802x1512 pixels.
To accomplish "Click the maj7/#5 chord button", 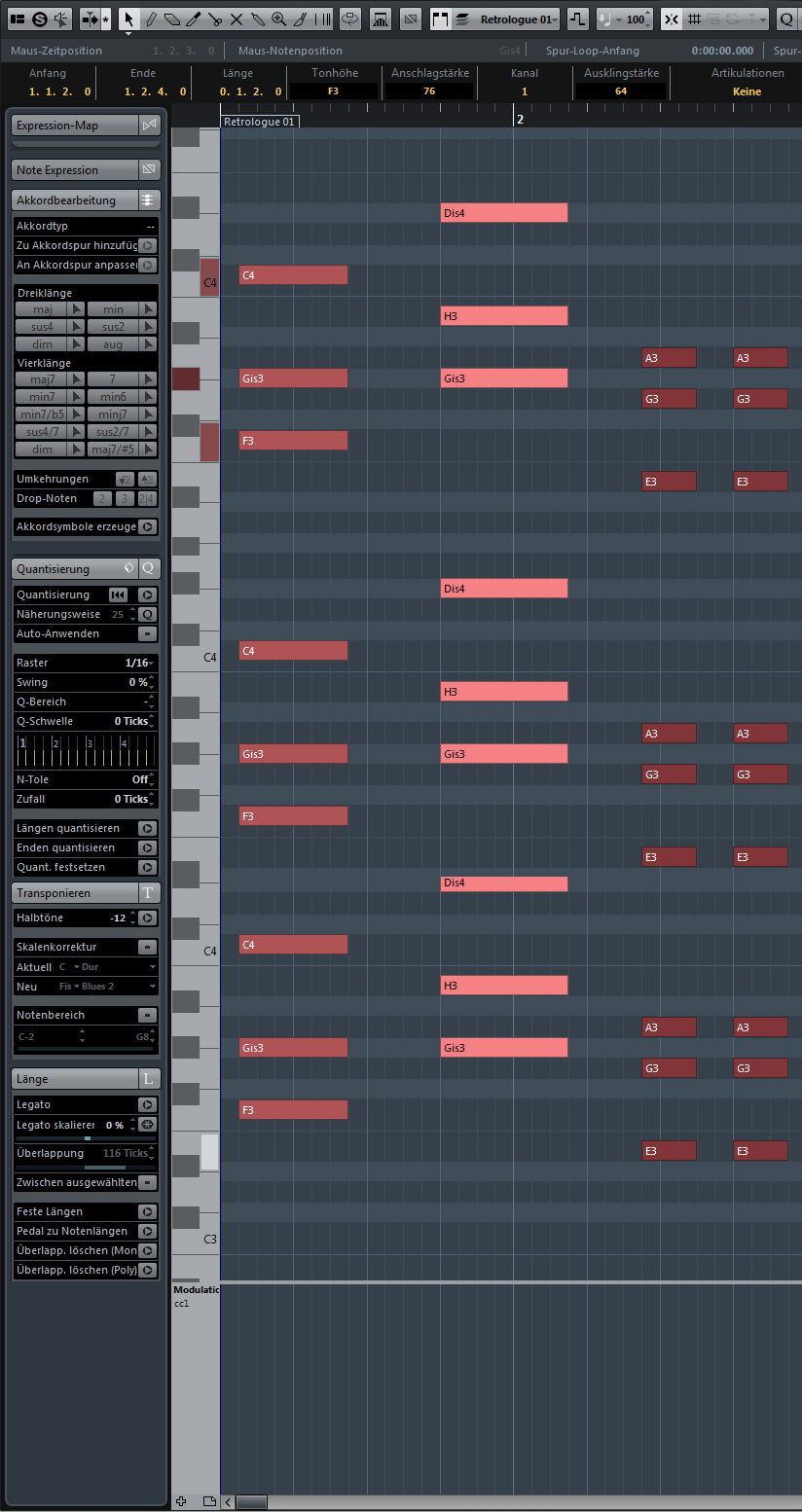I will click(114, 450).
